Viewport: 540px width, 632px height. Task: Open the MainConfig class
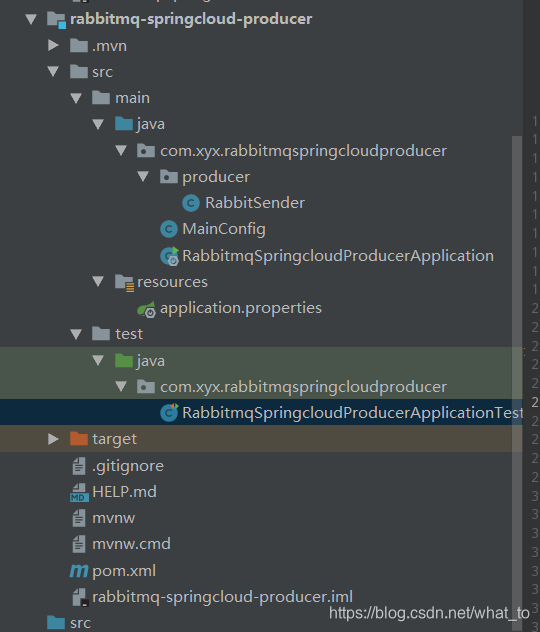224,229
